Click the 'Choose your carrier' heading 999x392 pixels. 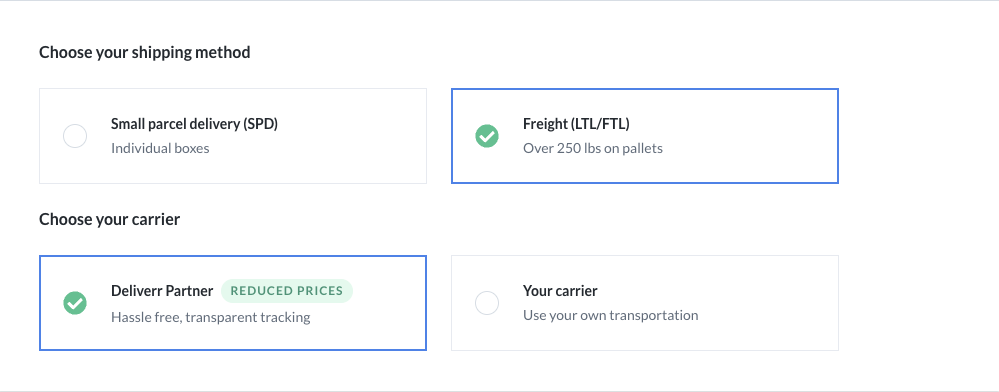[110, 220]
